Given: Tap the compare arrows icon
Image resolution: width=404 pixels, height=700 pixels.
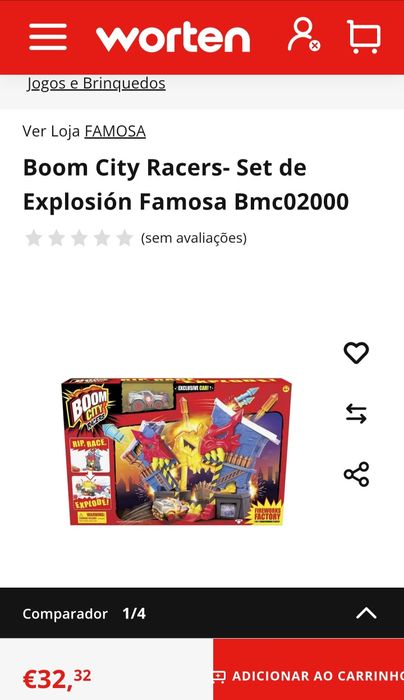Looking at the screenshot, I should pyautogui.click(x=356, y=413).
